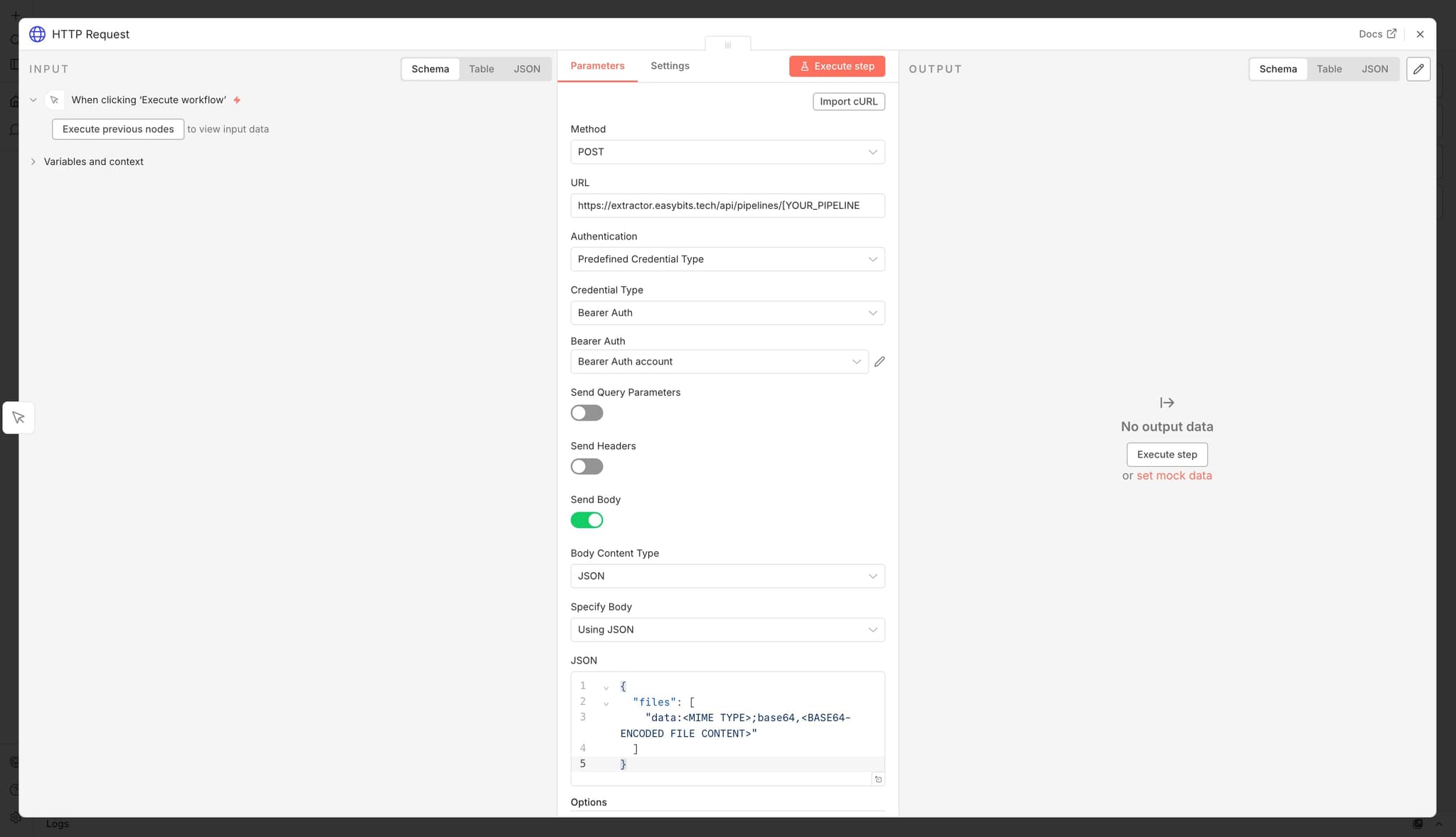Click the set mock data link
The image size is (1456, 837).
coord(1174,475)
